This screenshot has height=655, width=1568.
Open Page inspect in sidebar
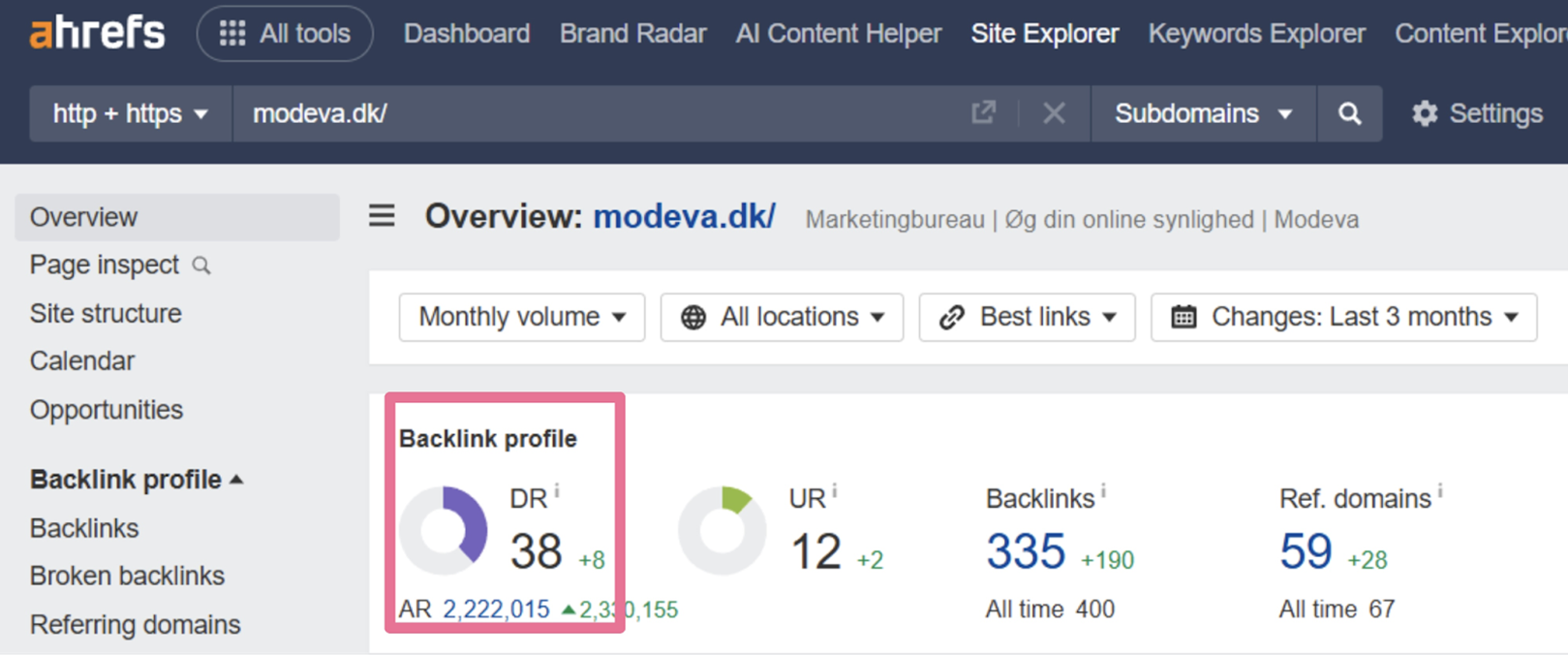pyautogui.click(x=105, y=265)
